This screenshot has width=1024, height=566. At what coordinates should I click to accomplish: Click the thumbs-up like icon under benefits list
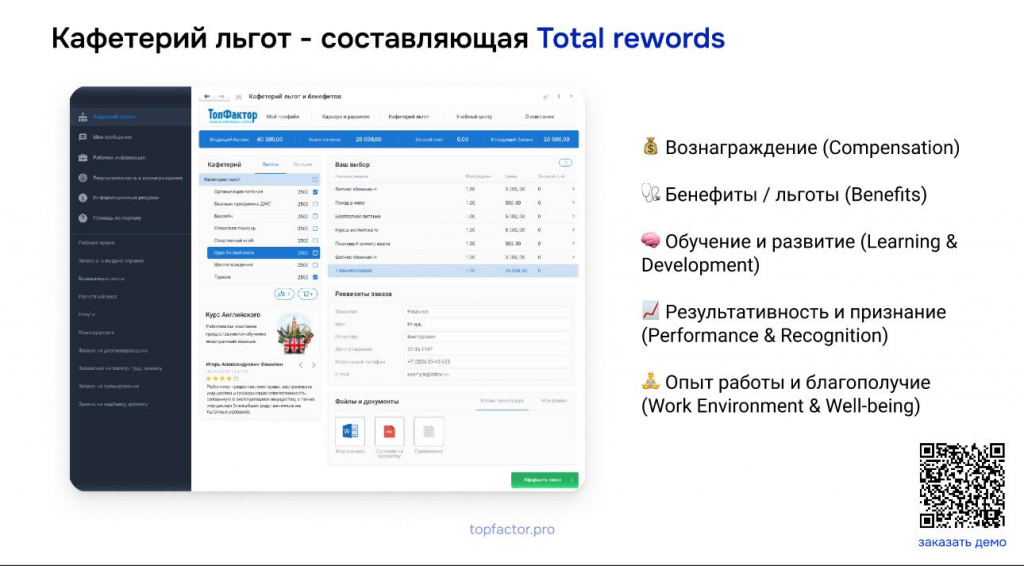284,294
